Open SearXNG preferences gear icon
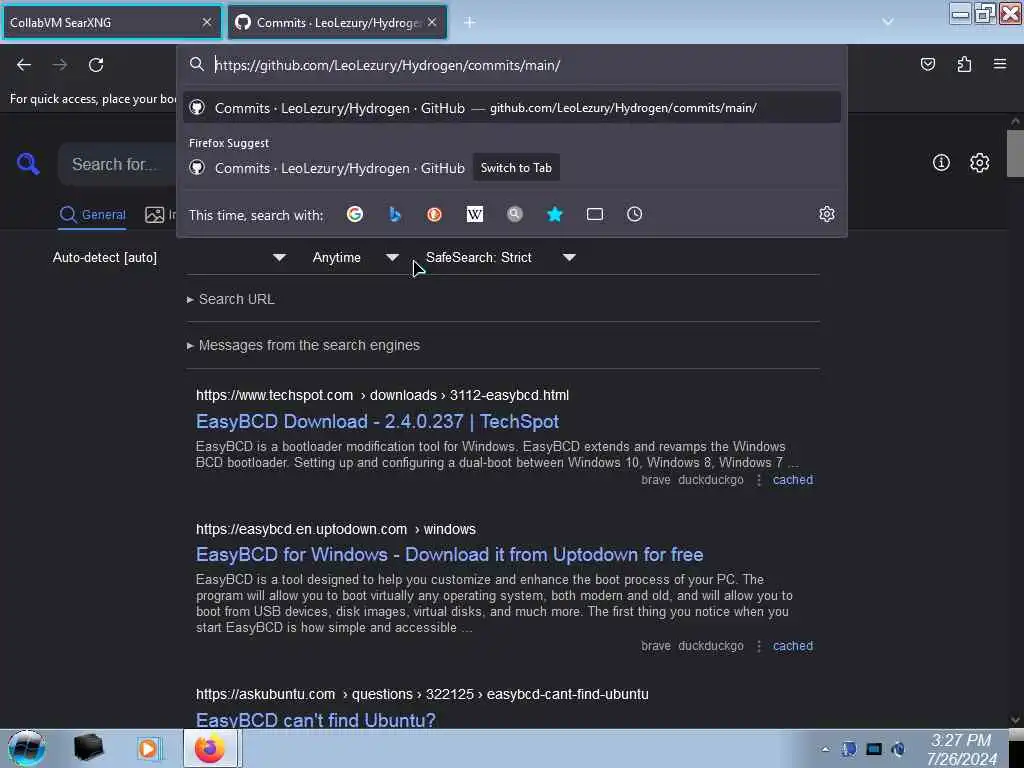1024x768 pixels. 980,163
